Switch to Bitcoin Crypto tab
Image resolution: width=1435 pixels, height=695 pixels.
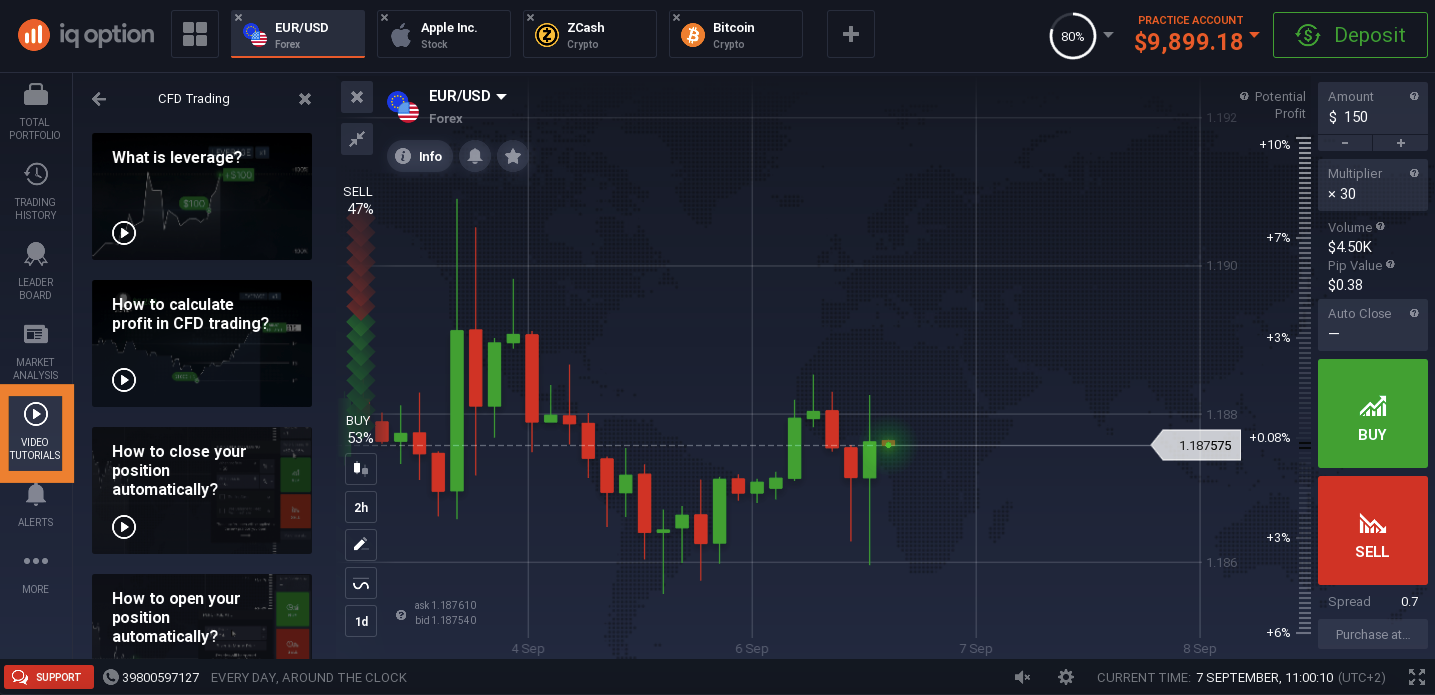736,35
